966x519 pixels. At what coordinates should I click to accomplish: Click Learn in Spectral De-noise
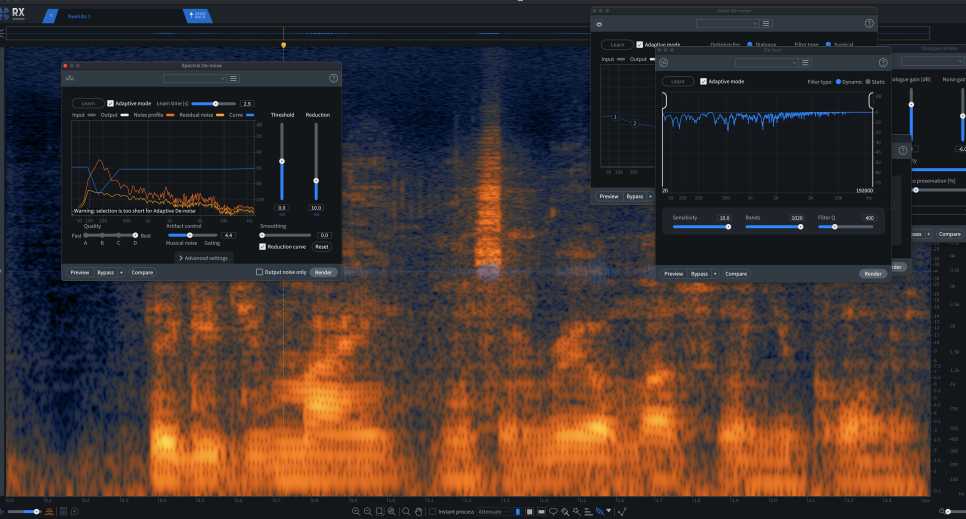(88, 104)
